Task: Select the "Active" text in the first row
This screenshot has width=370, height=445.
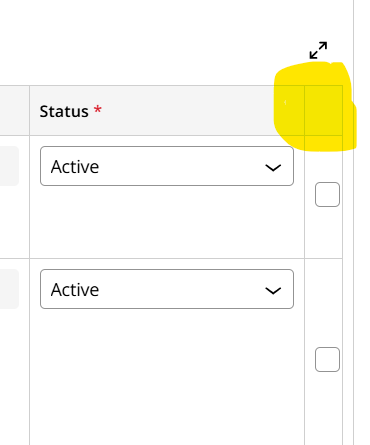Action: pos(75,167)
